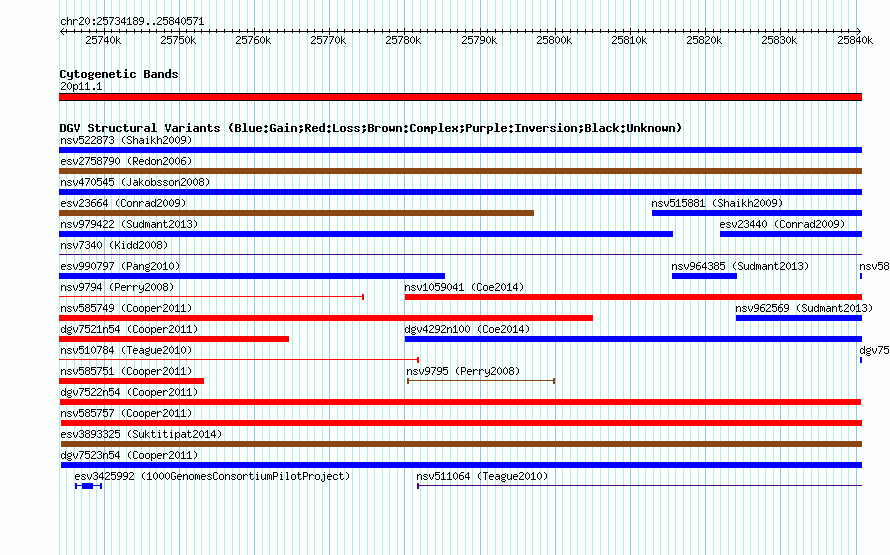890x555 pixels.
Task: Click the 20p11.1 band name text
Action: click(81, 86)
